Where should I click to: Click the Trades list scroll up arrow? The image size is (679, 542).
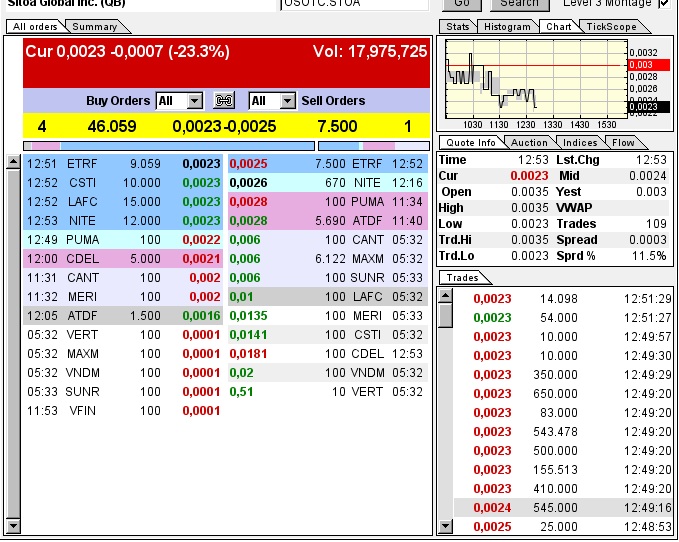[445, 296]
